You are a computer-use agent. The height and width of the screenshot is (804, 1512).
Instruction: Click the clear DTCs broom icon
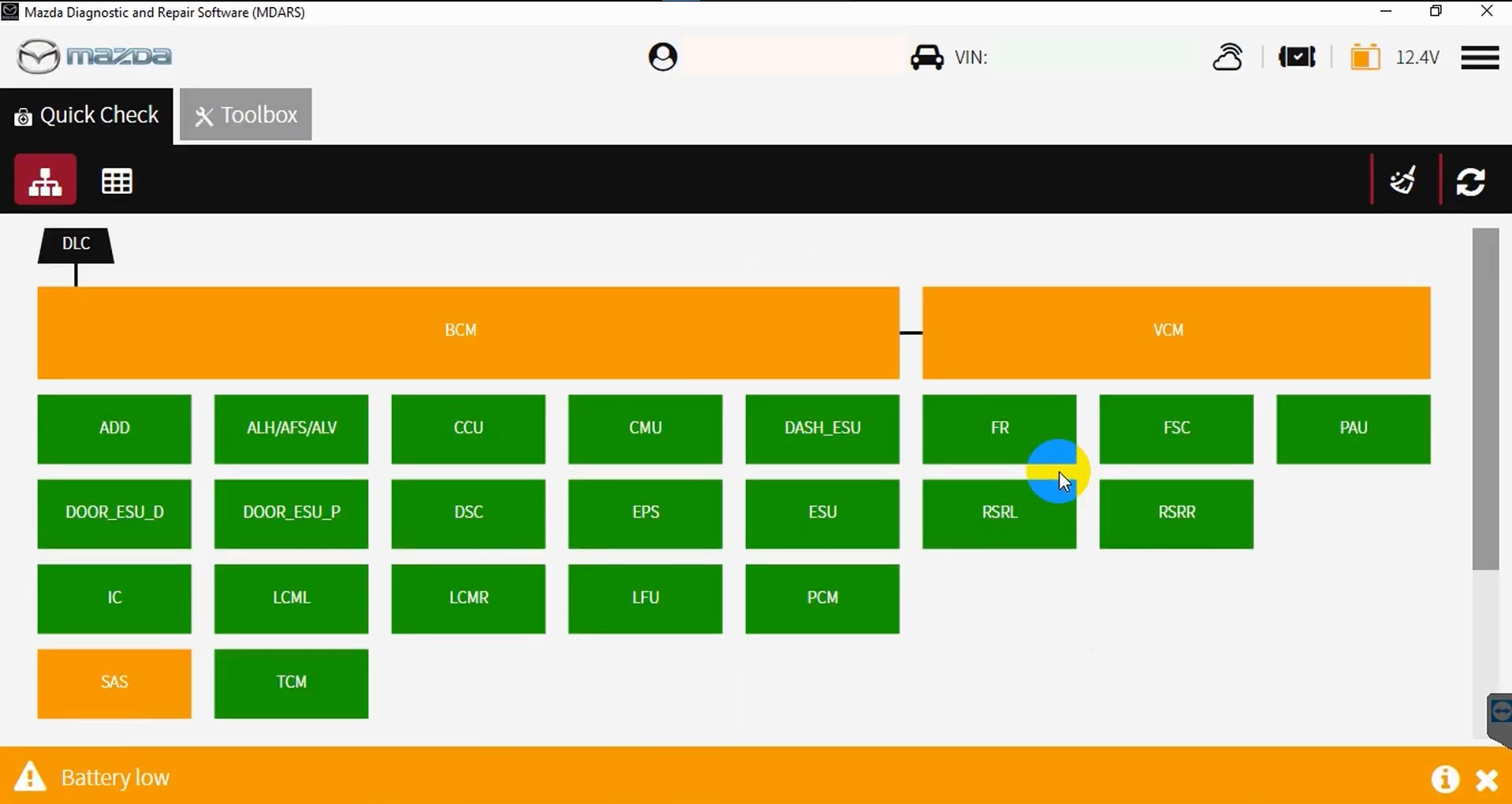click(1403, 181)
